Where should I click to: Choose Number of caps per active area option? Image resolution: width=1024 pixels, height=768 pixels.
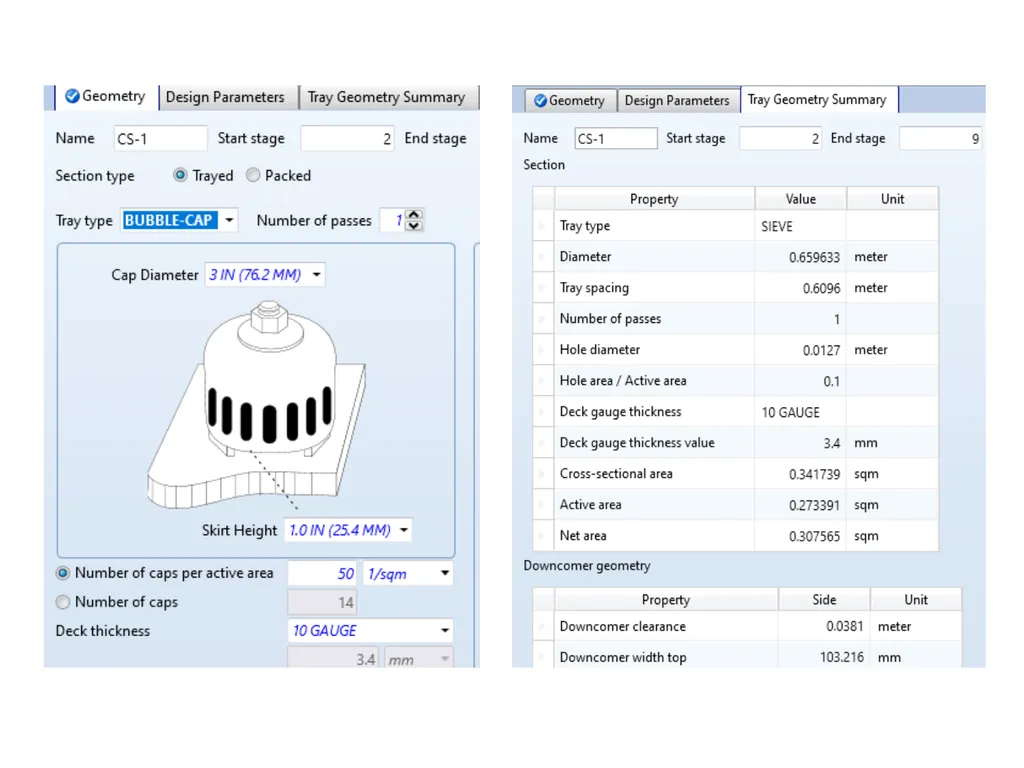(x=63, y=573)
